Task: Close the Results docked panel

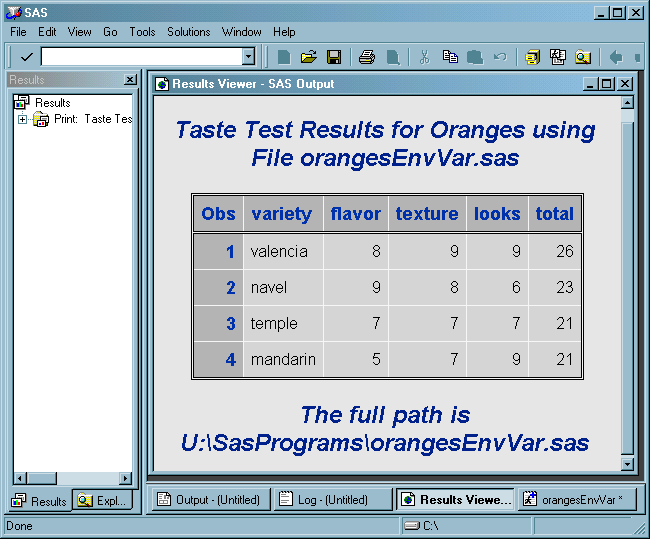Action: (130, 79)
